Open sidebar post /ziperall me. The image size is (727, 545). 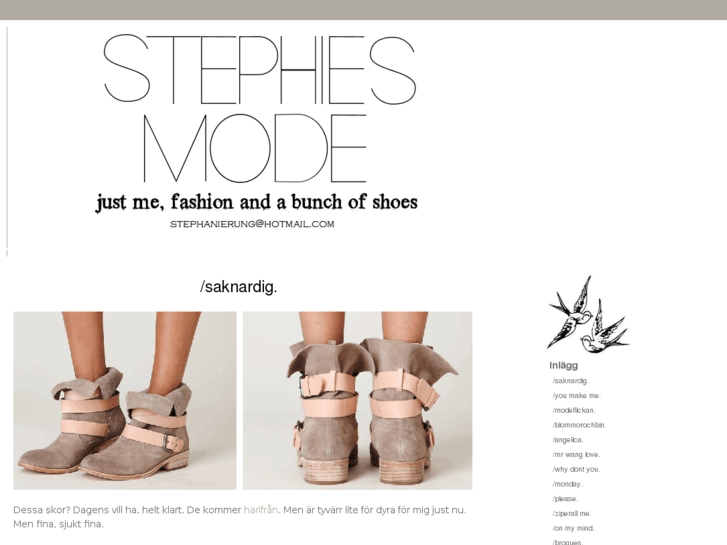click(572, 513)
